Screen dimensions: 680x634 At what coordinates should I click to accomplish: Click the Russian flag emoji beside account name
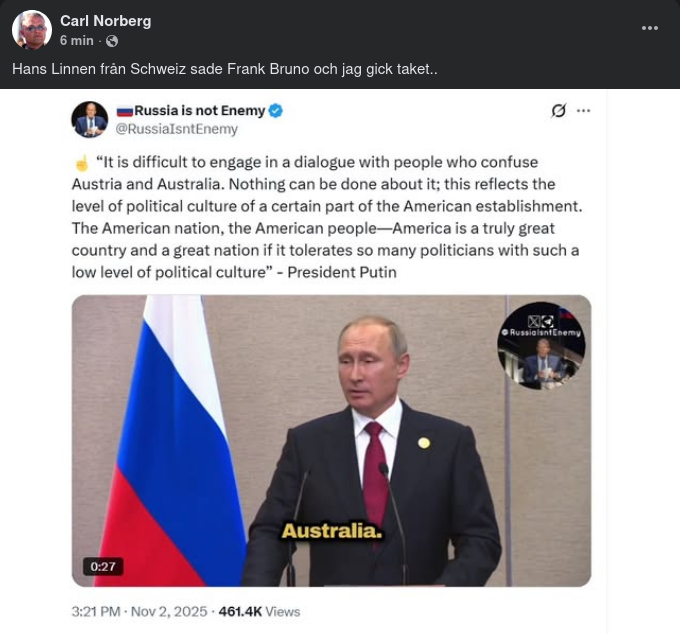point(124,110)
